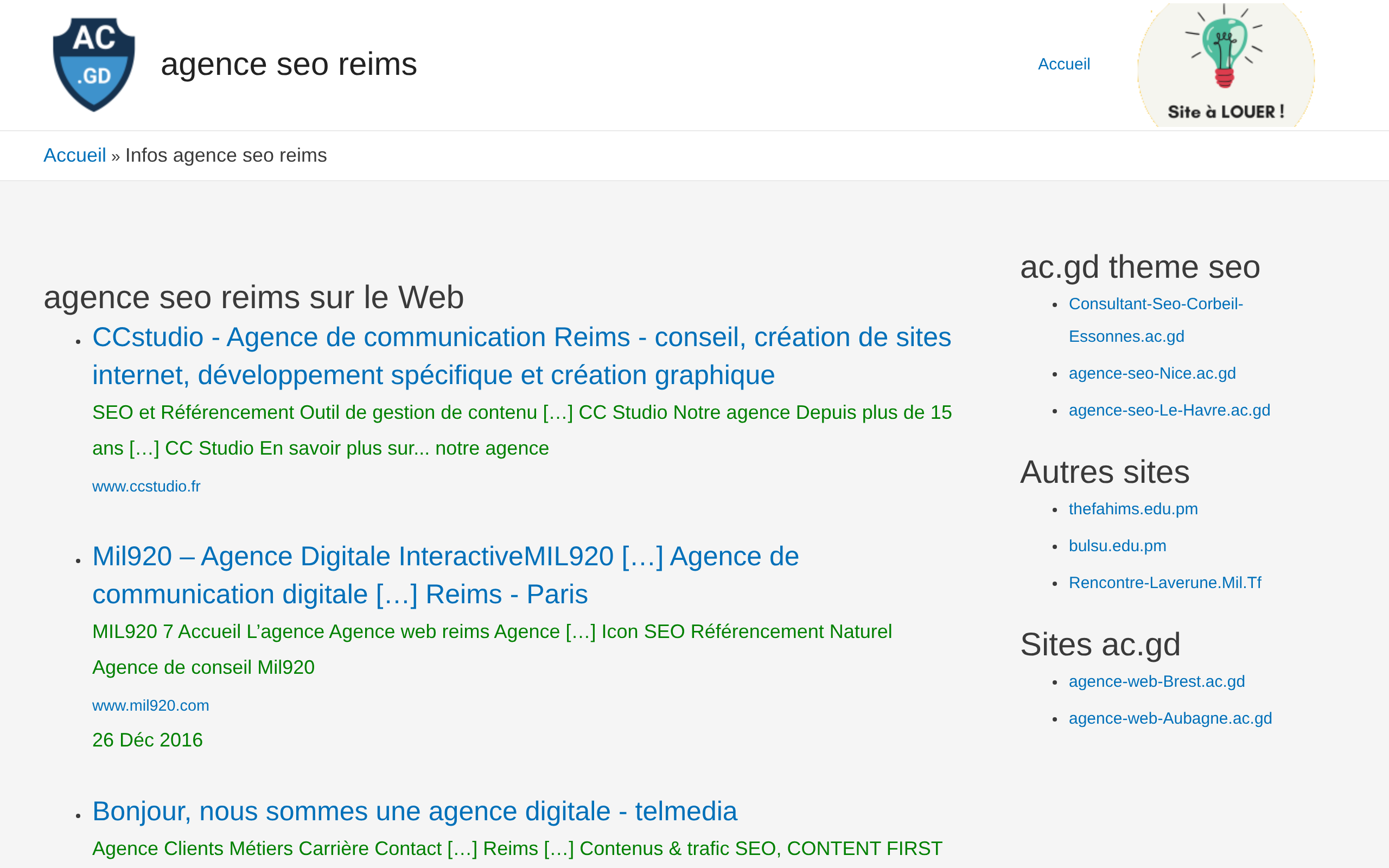Click the 'agence seo reims' site title

(289, 65)
